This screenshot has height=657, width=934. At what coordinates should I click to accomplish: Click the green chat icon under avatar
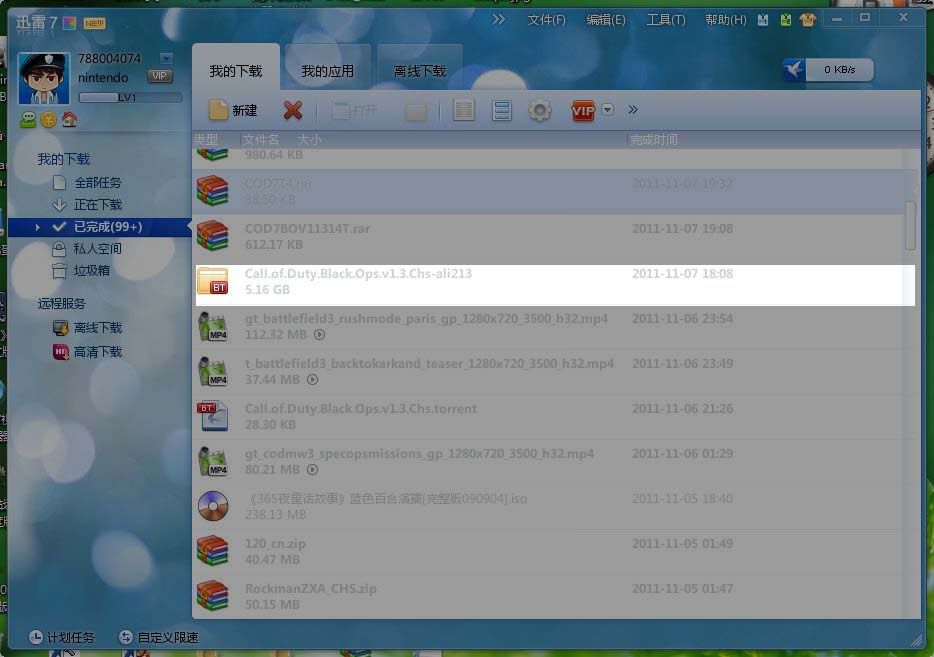(28, 120)
